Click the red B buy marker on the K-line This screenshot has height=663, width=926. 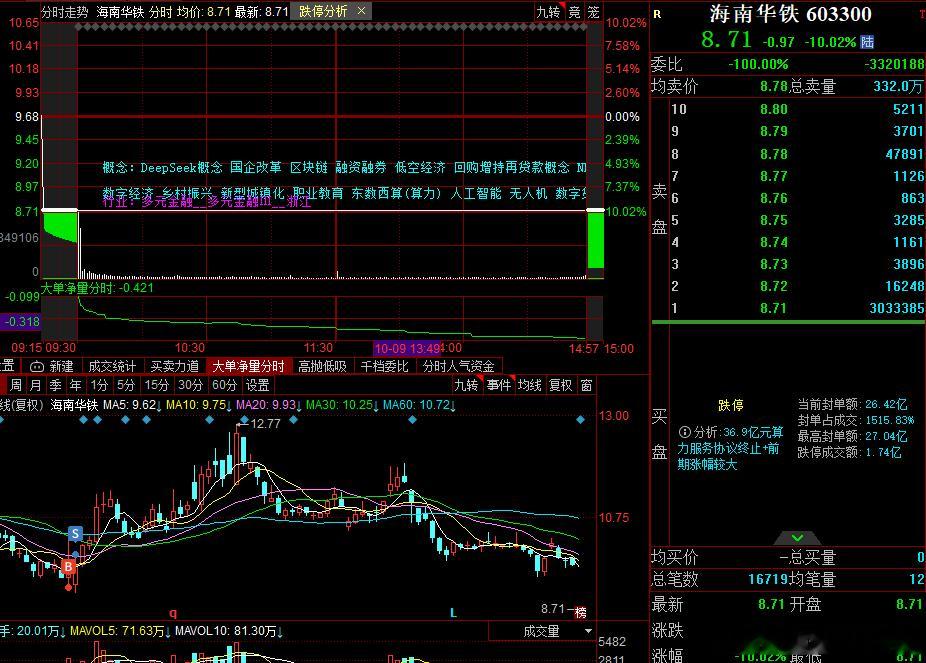[x=68, y=567]
